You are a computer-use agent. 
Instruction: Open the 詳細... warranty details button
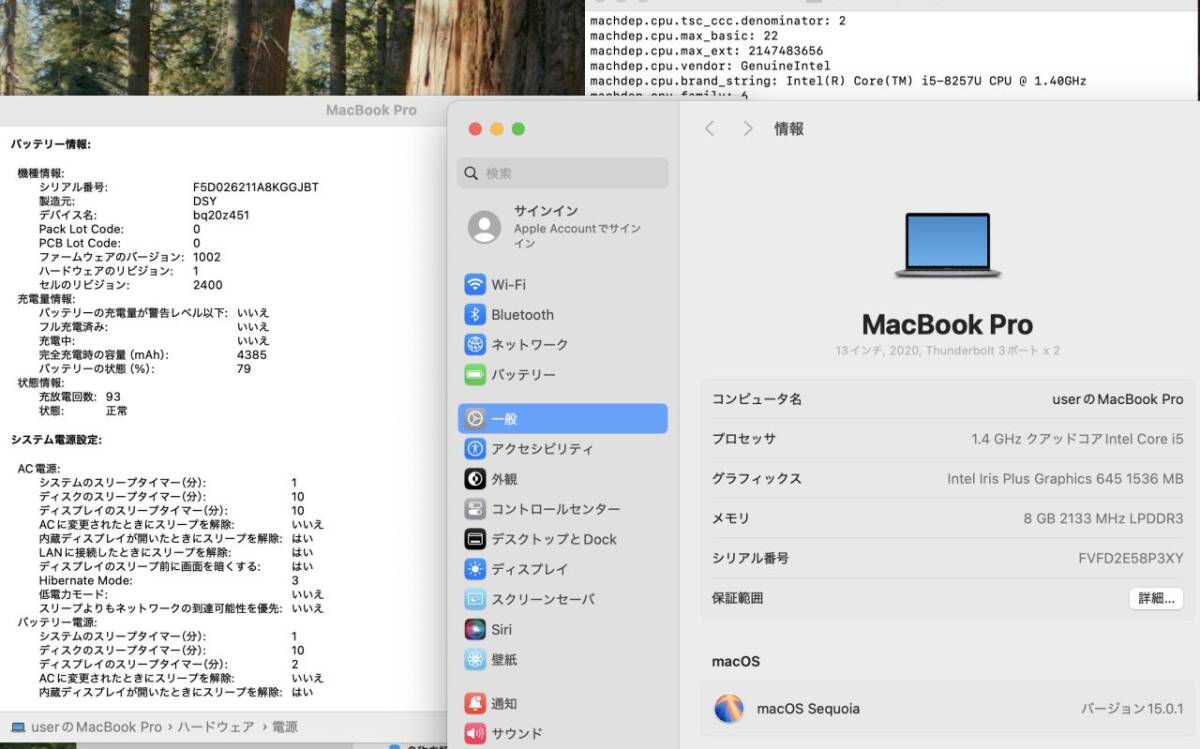pyautogui.click(x=1156, y=598)
